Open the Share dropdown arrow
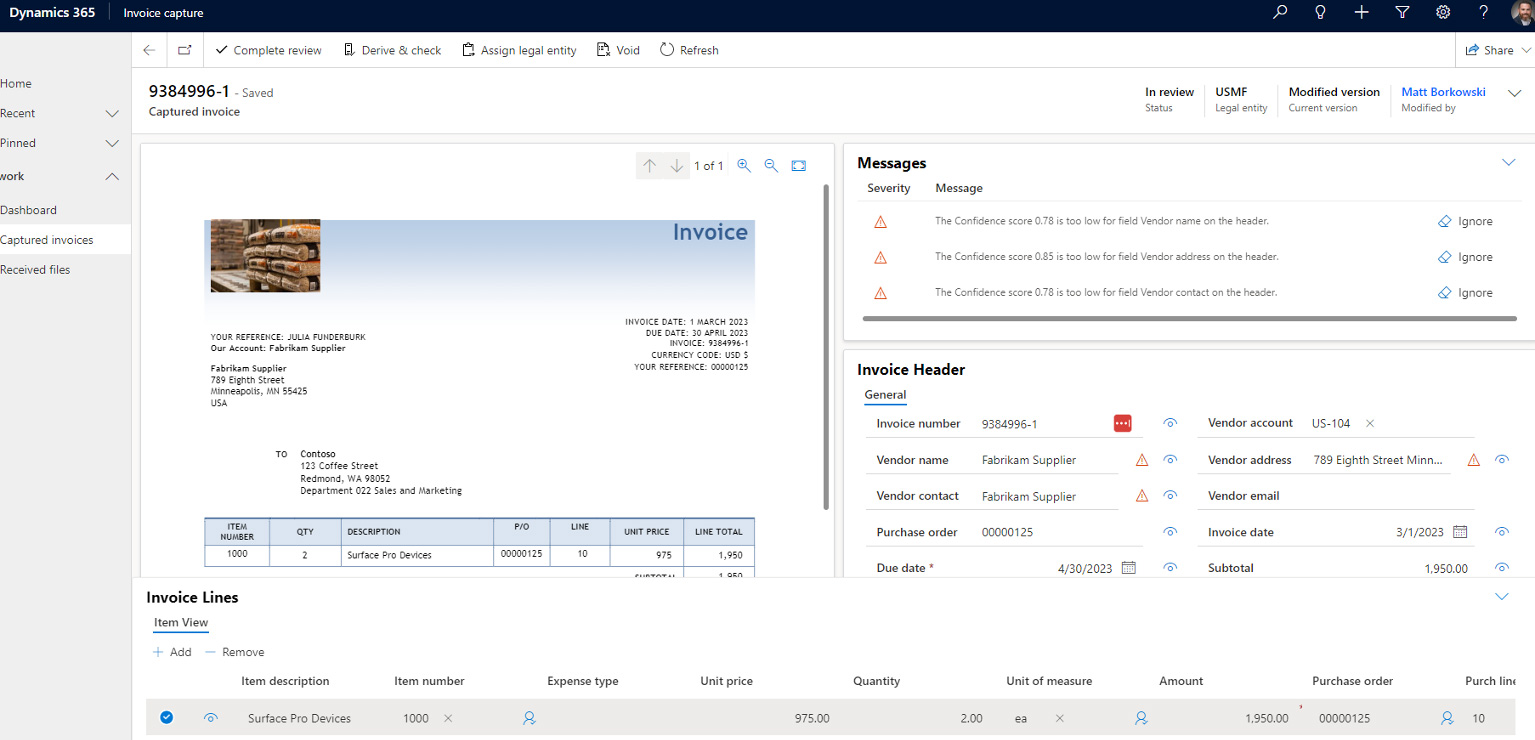This screenshot has width=1535, height=740. pyautogui.click(x=1526, y=50)
